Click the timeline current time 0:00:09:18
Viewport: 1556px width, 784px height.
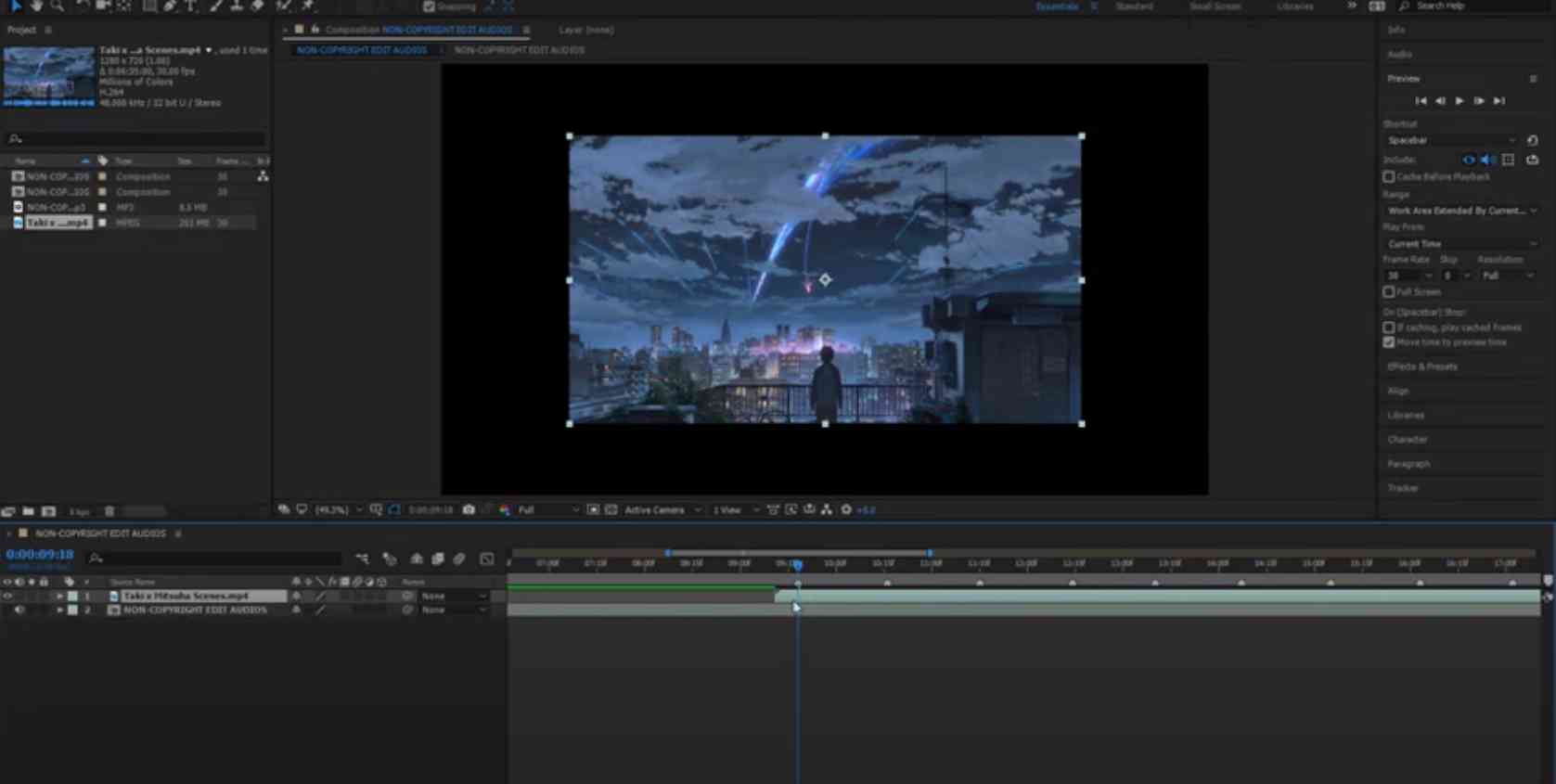click(39, 554)
